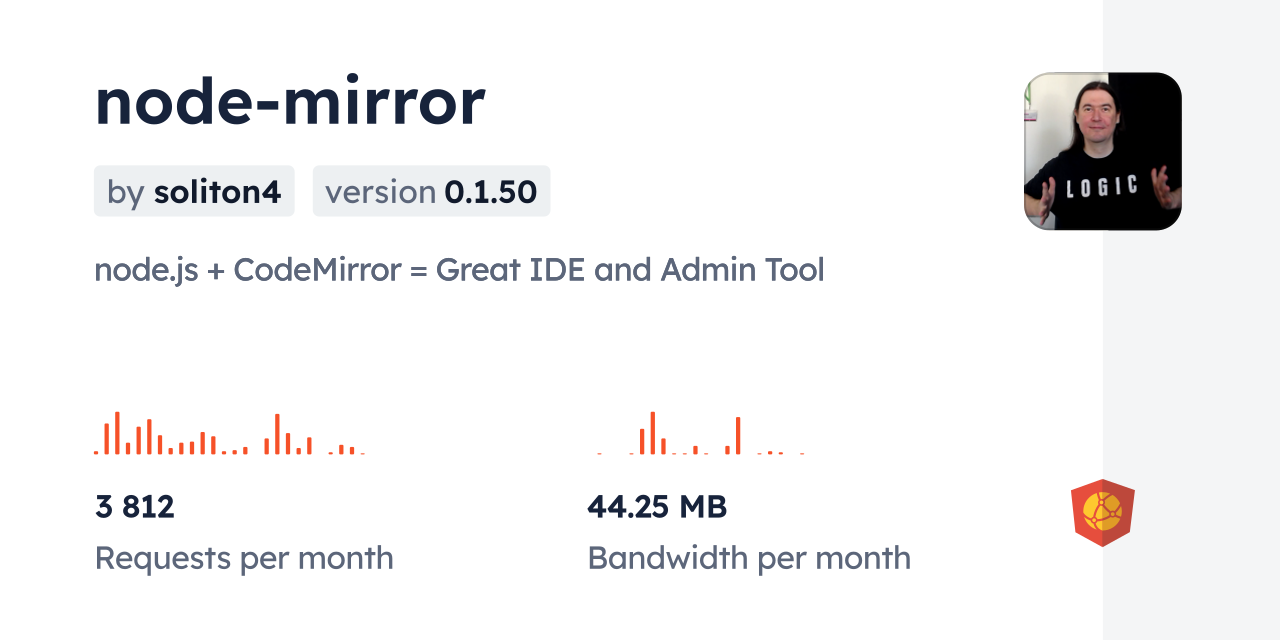Click the 0.1.50 version number
Image resolution: width=1280 pixels, height=640 pixels.
point(491,192)
